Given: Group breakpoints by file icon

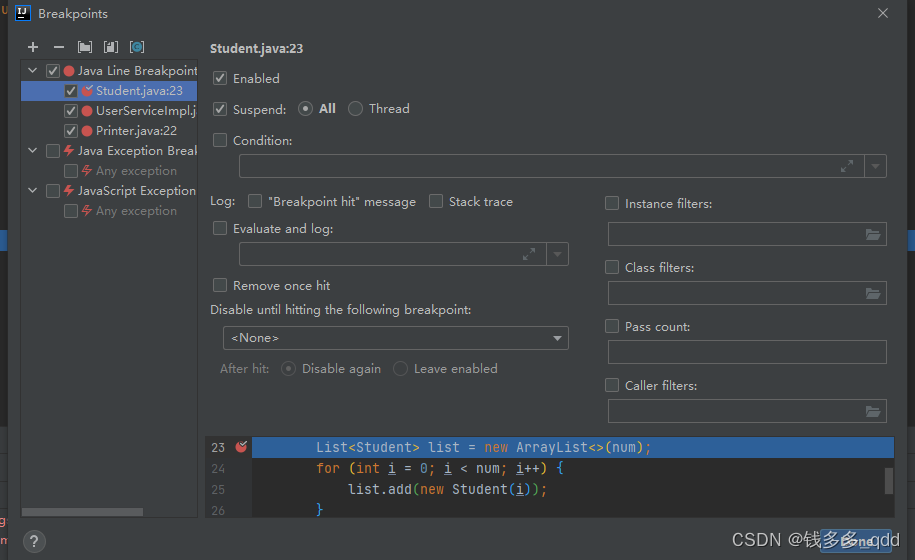Looking at the screenshot, I should click(111, 47).
